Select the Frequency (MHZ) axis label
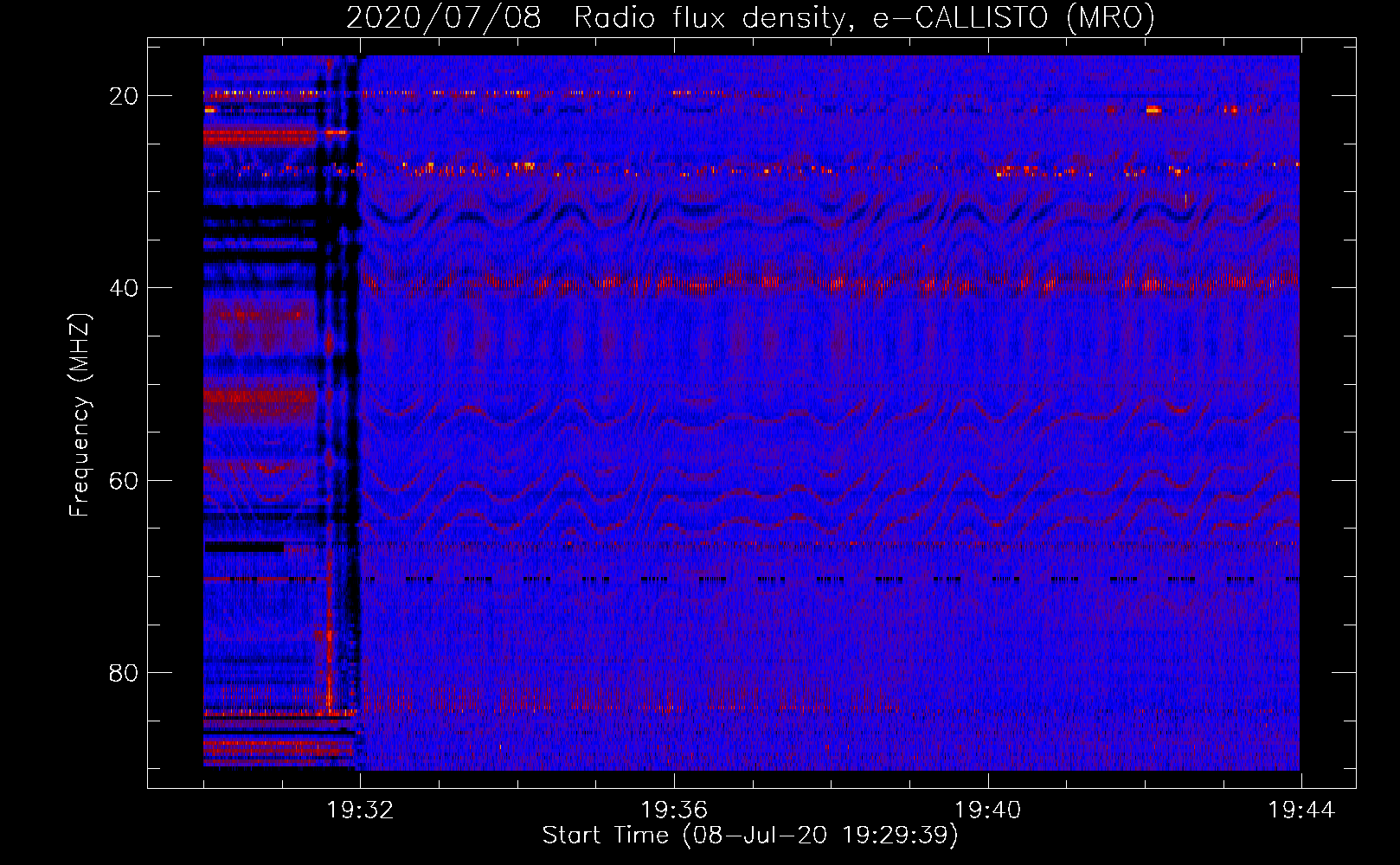 [x=80, y=415]
